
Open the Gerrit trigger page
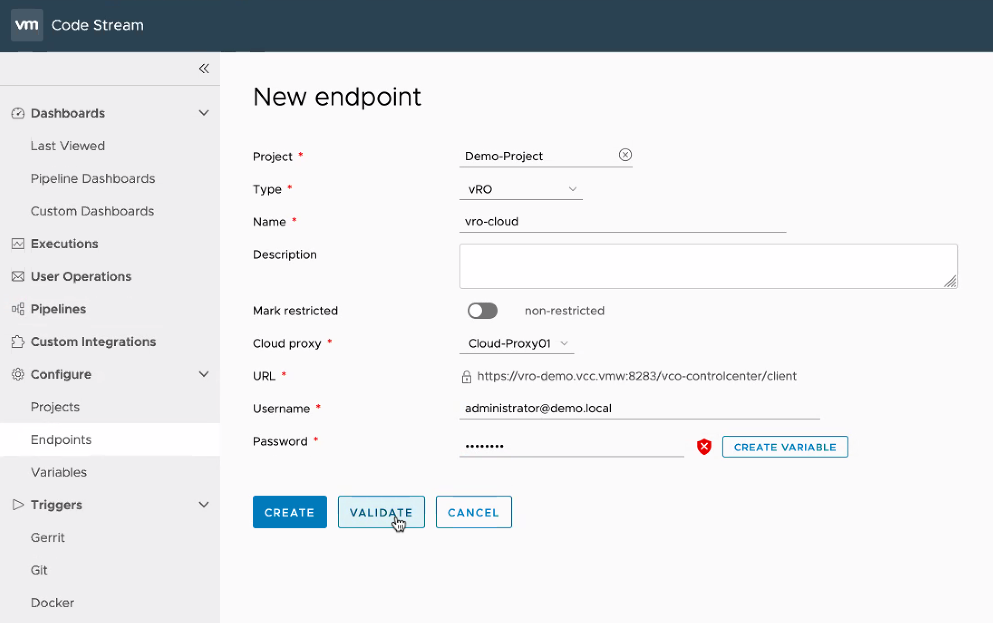click(x=47, y=538)
